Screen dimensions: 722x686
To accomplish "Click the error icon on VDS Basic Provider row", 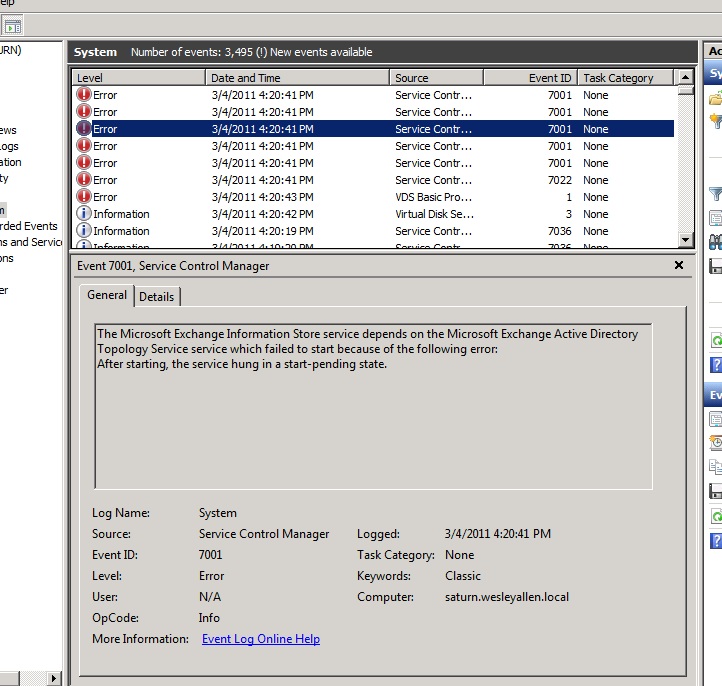I will [x=84, y=197].
